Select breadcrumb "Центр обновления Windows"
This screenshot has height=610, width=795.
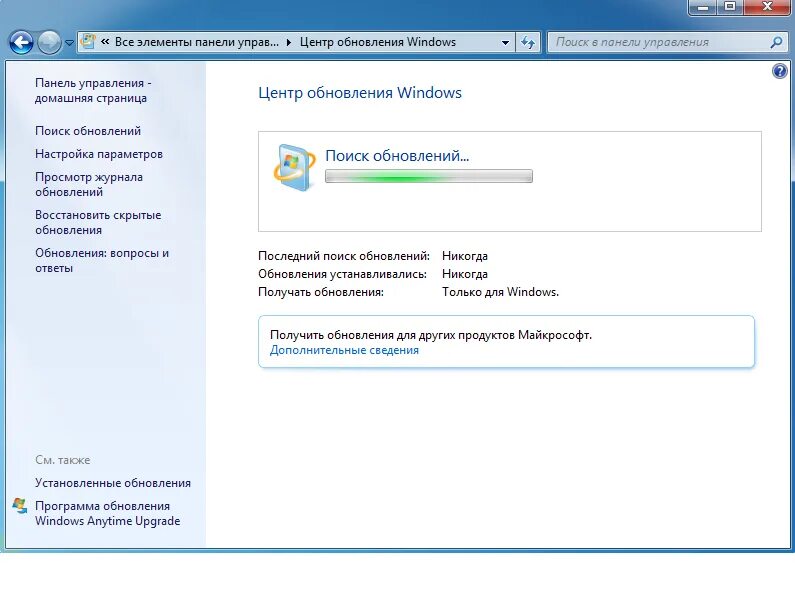(x=378, y=42)
